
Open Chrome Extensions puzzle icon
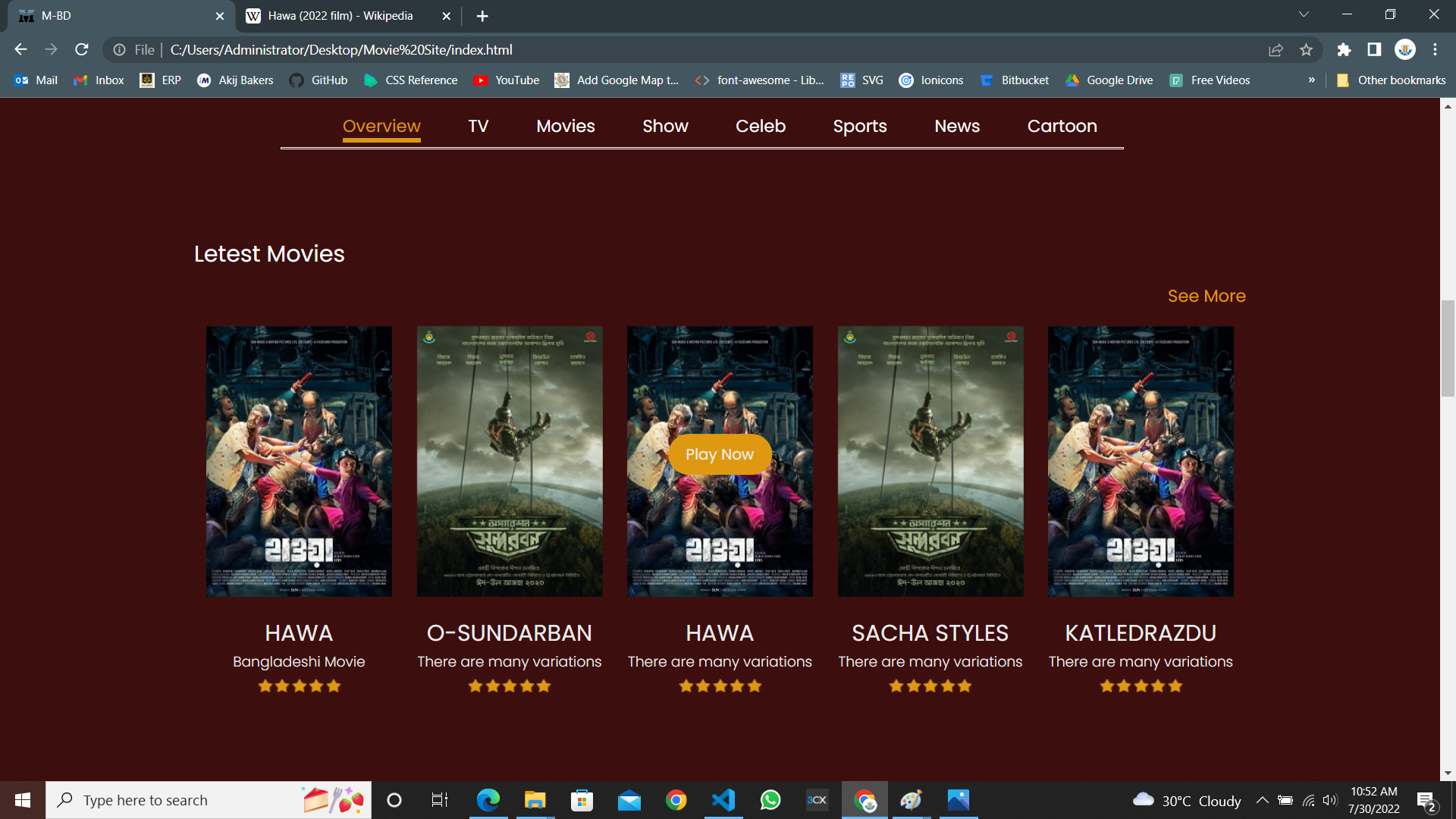[1344, 49]
